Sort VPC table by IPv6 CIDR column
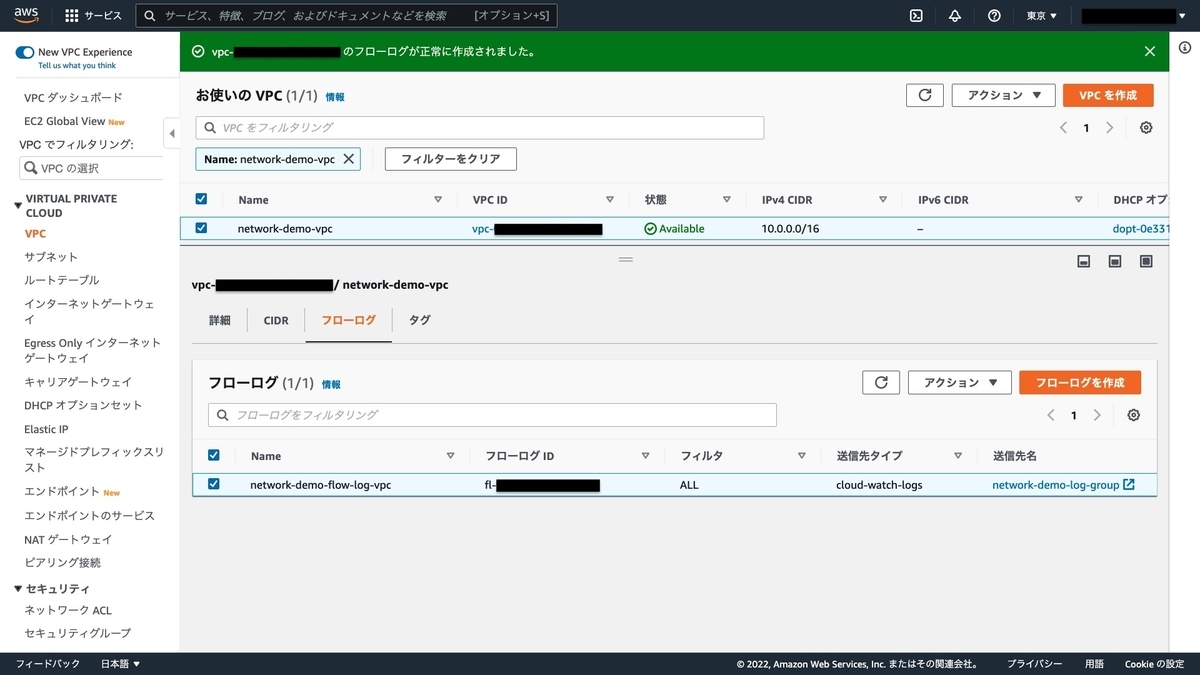 1079,200
